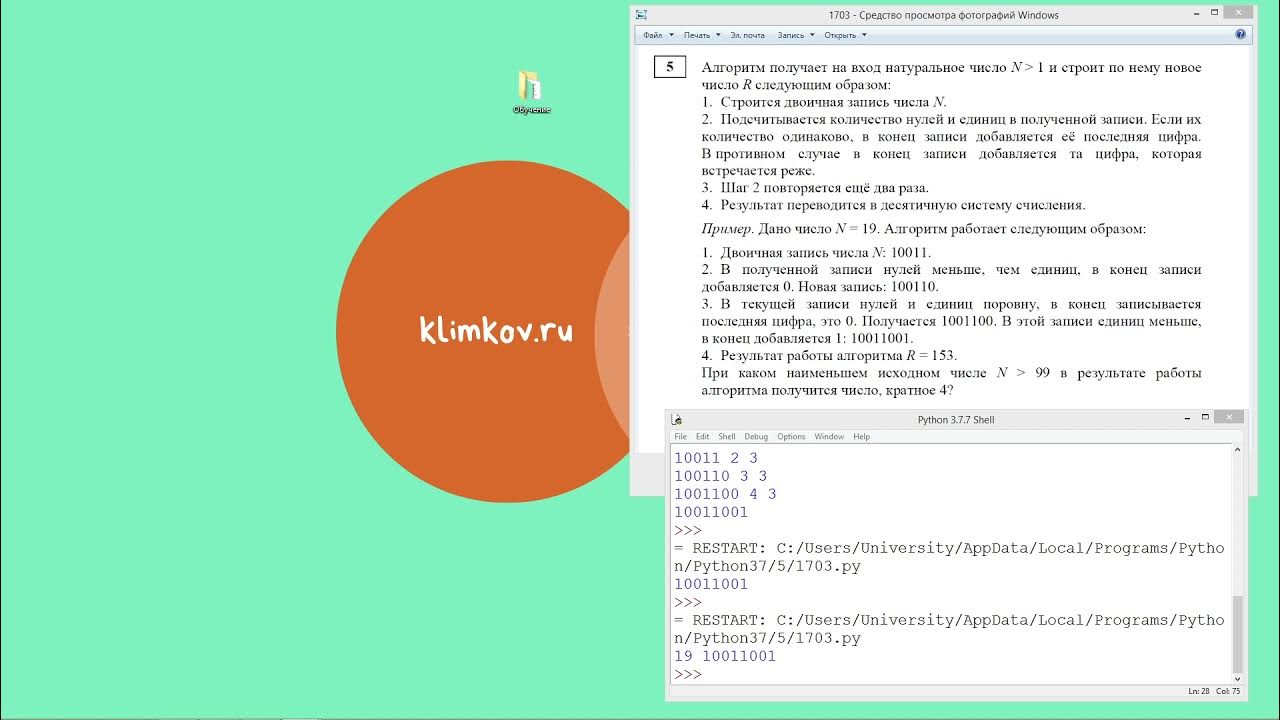1280x720 pixels.
Task: Open the Help menu in IDLE
Action: click(861, 437)
